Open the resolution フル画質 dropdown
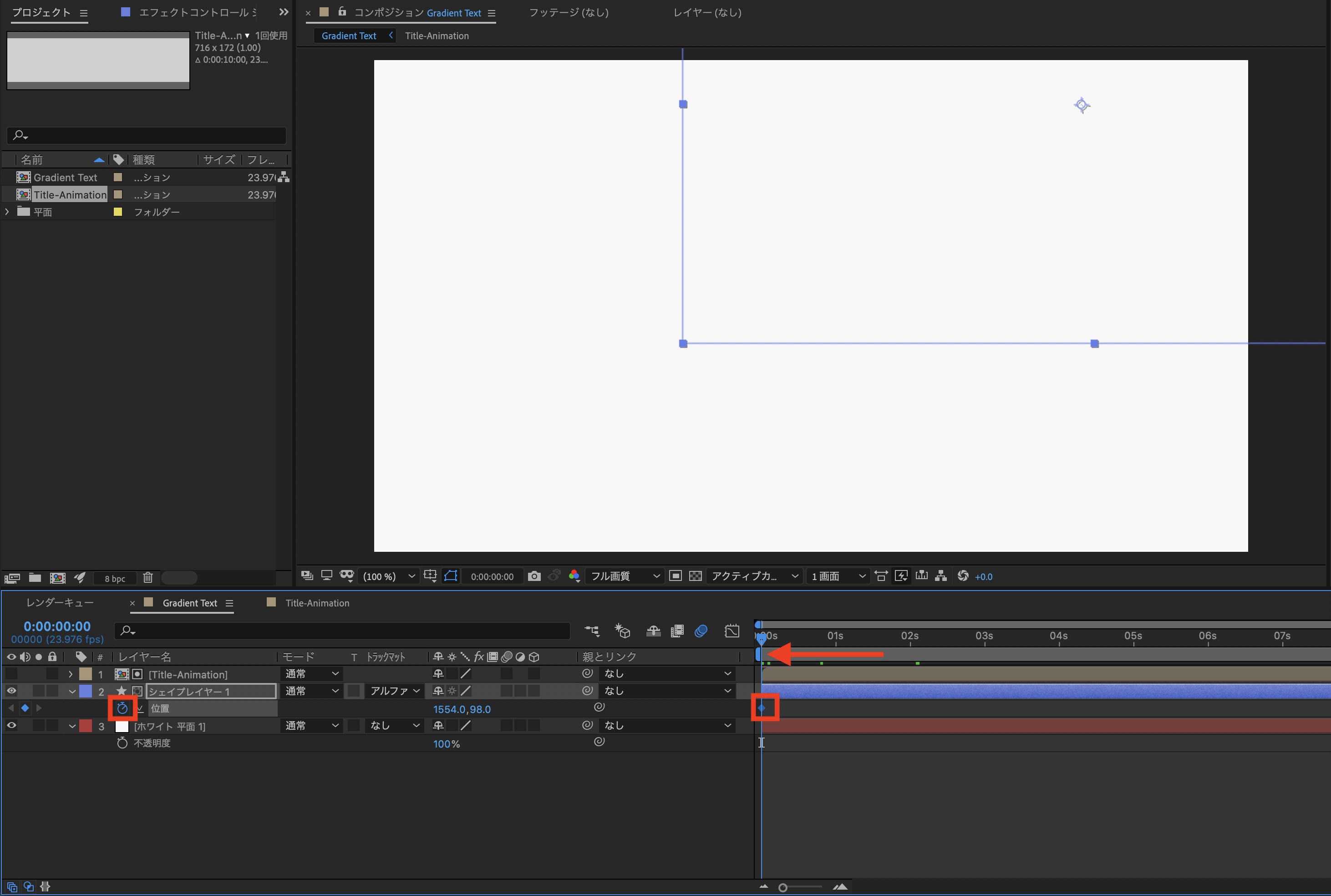The width and height of the screenshot is (1331, 896). click(x=625, y=576)
